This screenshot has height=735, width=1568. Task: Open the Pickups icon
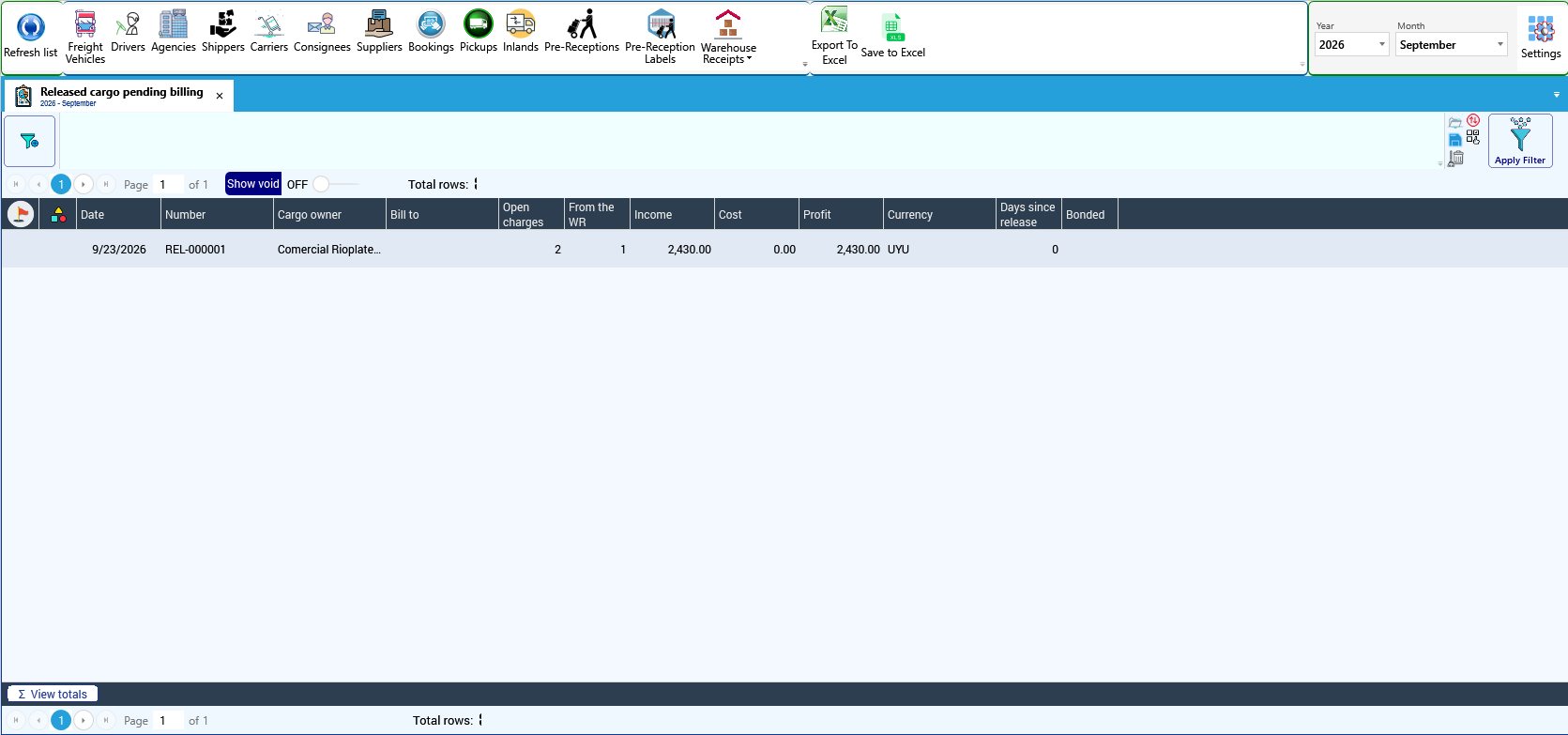[x=479, y=32]
